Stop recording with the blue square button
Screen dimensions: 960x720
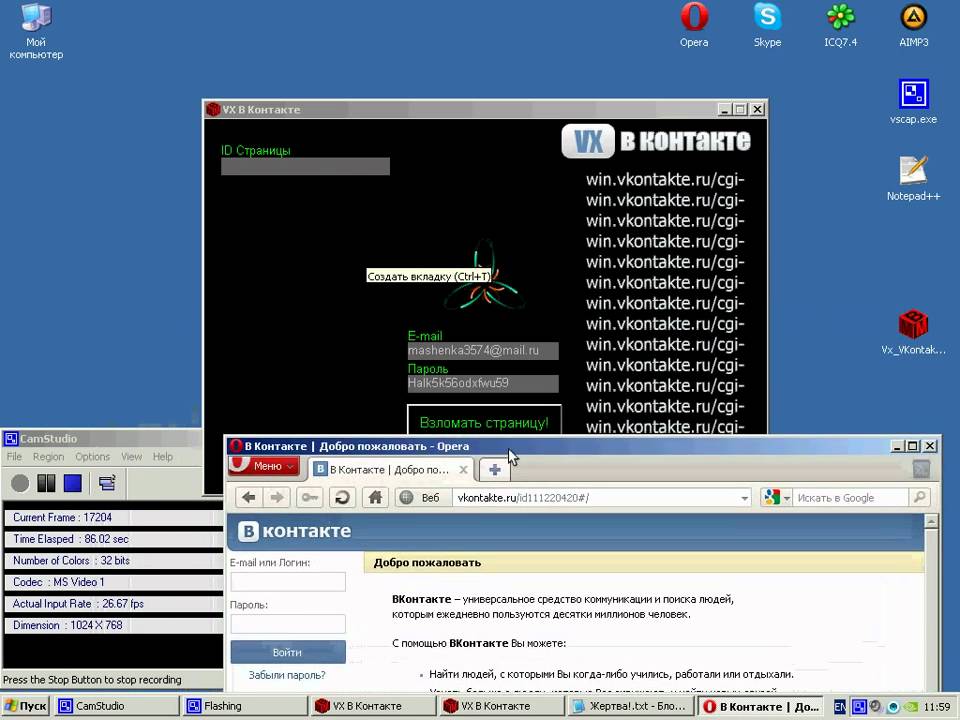coord(73,483)
